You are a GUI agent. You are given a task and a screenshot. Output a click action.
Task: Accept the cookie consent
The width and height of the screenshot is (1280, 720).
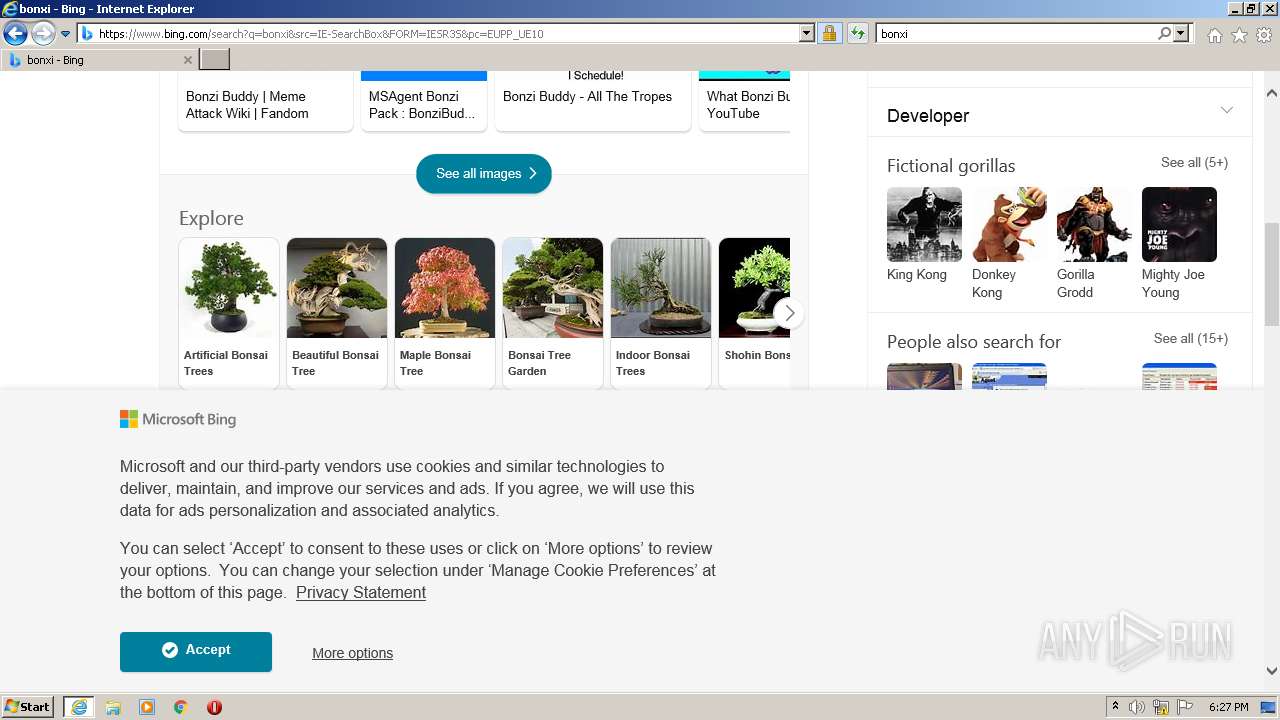[196, 651]
